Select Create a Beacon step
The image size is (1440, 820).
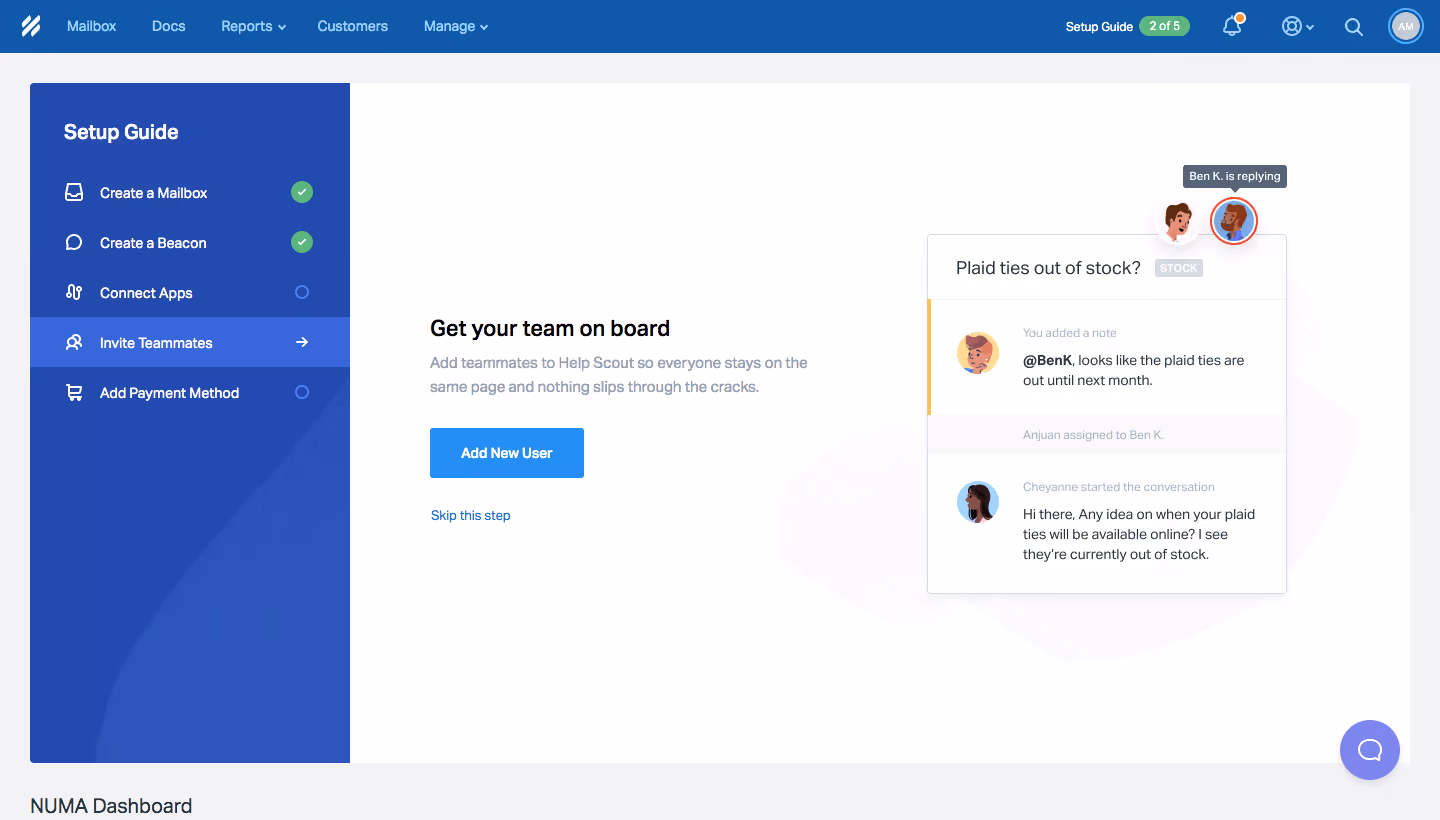pyautogui.click(x=190, y=243)
